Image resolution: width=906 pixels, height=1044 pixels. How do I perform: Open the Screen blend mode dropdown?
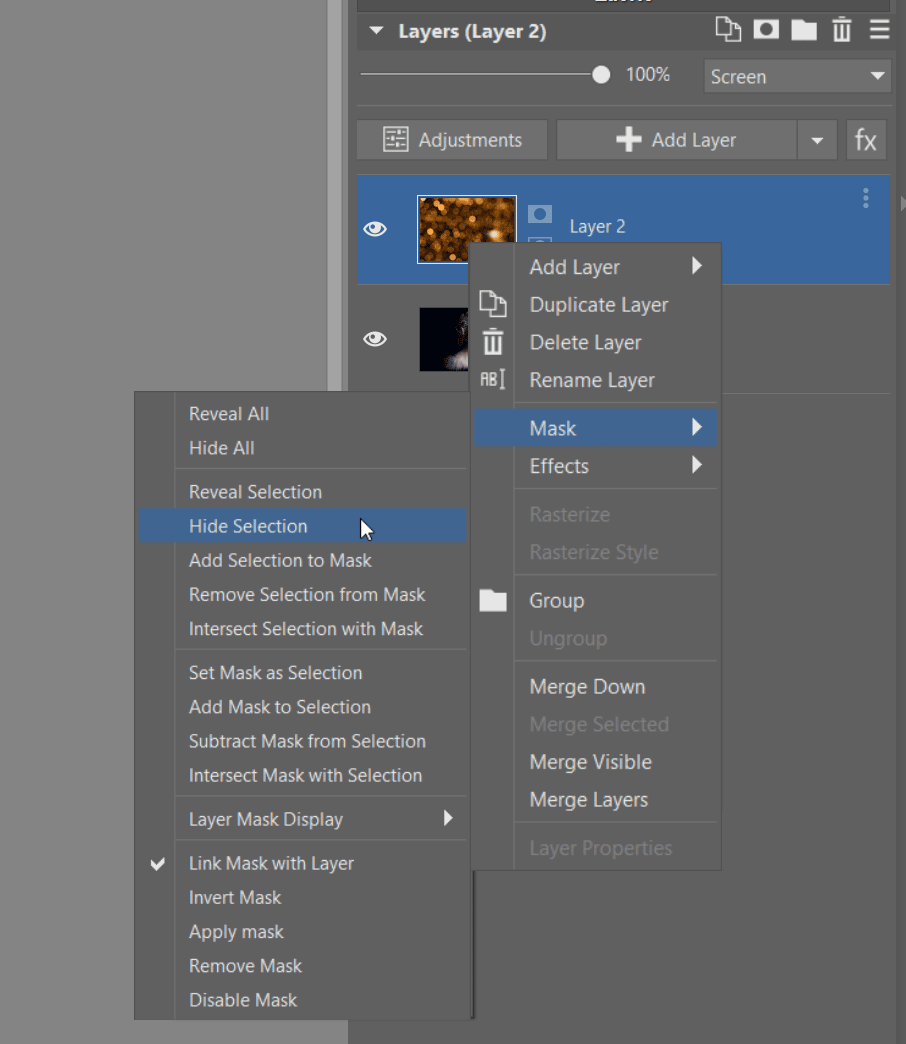pos(797,77)
